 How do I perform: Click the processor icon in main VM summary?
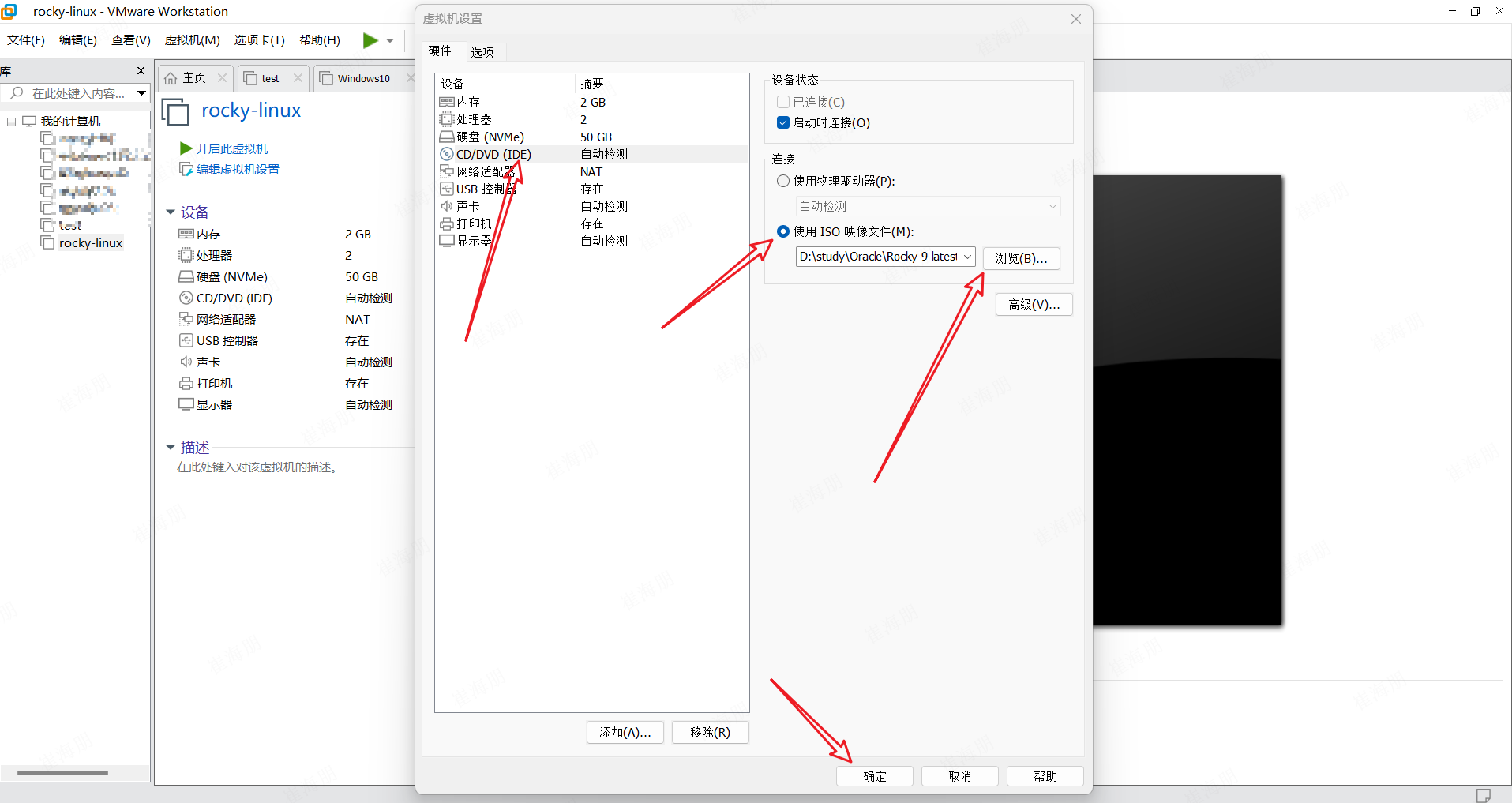tap(186, 255)
